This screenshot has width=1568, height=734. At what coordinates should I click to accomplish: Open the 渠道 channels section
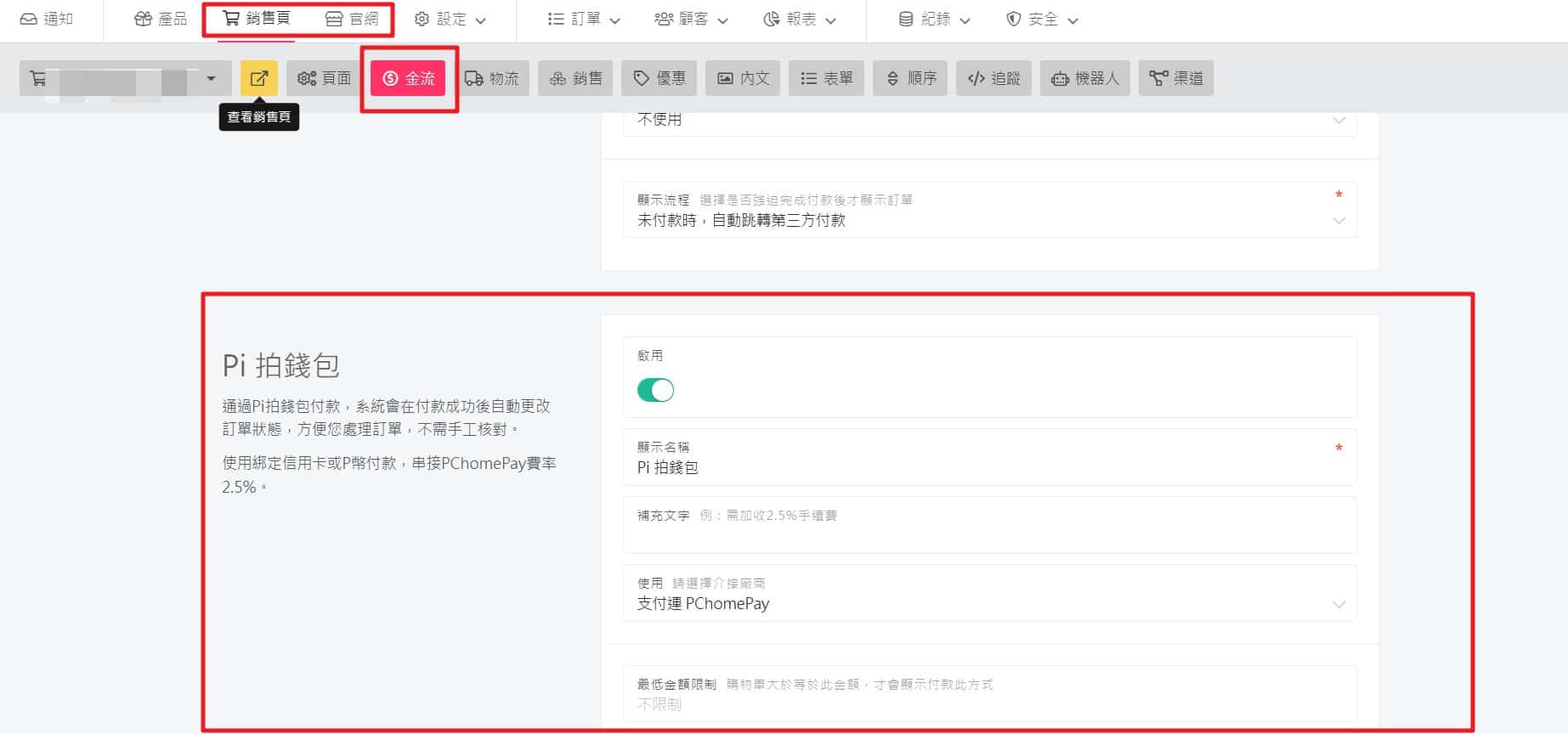[x=1175, y=78]
